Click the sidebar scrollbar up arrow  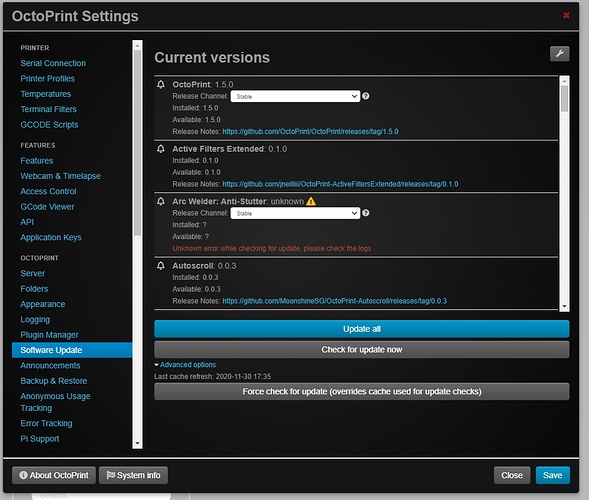coord(137,45)
